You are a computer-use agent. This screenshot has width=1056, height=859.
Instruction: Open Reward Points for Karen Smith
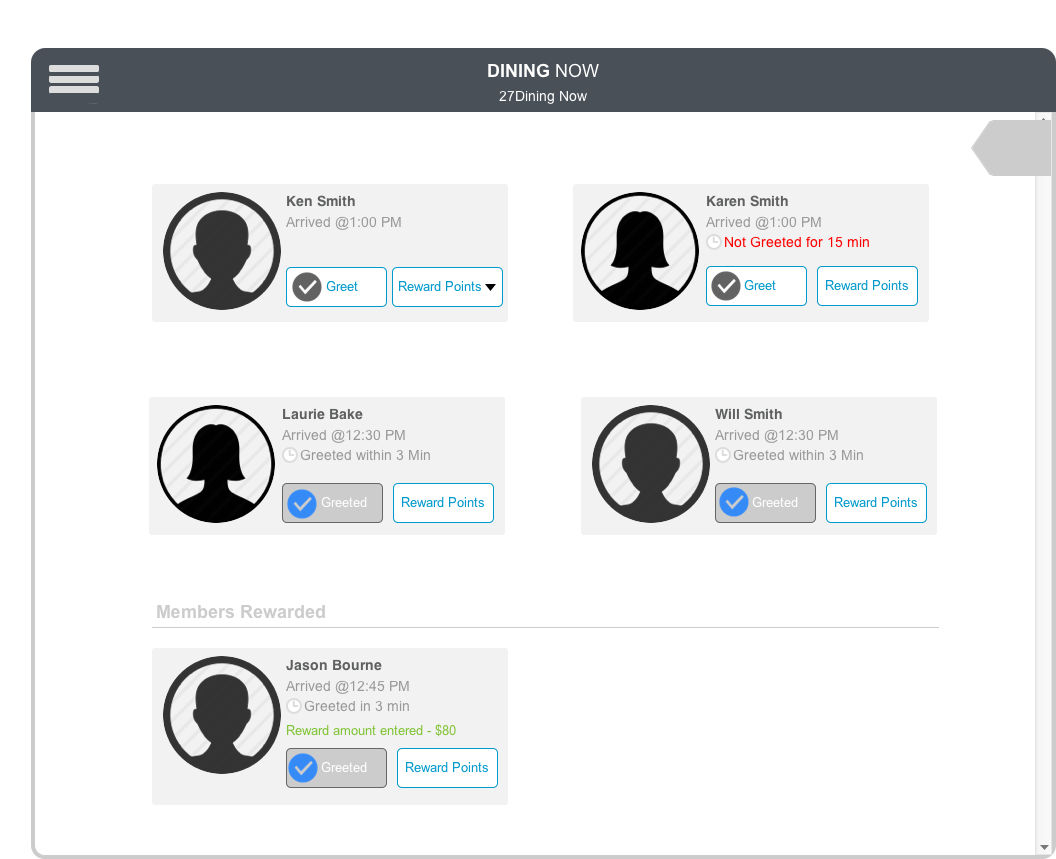(x=867, y=286)
